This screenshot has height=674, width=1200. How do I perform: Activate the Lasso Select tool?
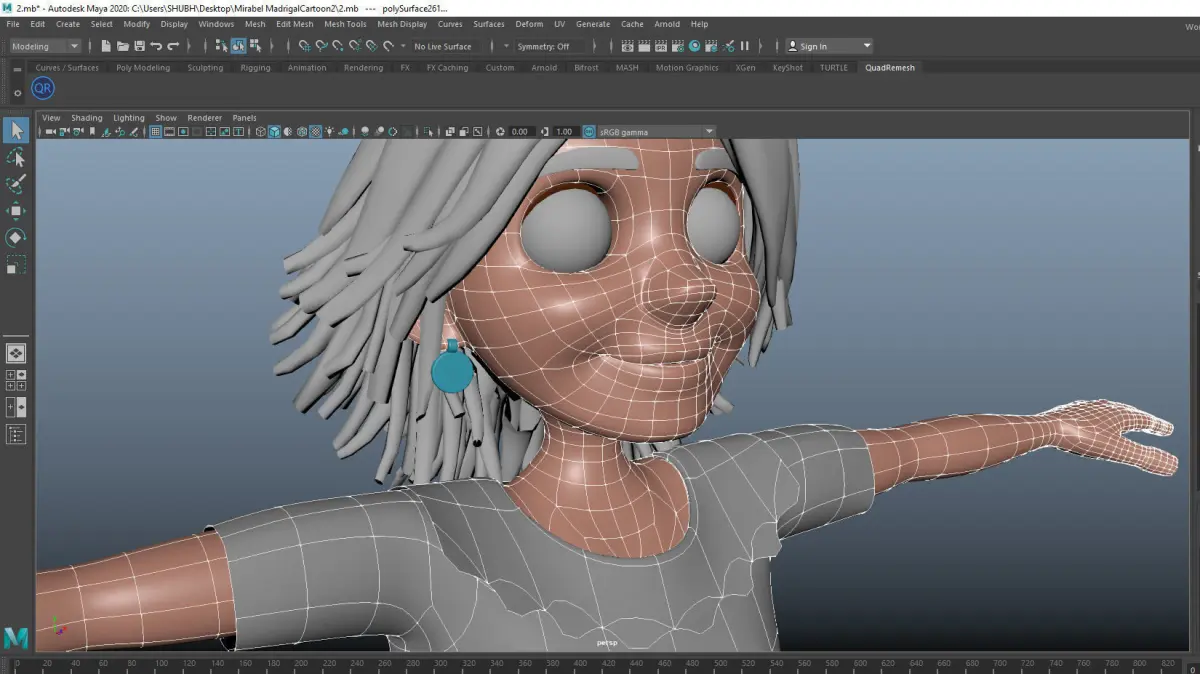[x=16, y=157]
